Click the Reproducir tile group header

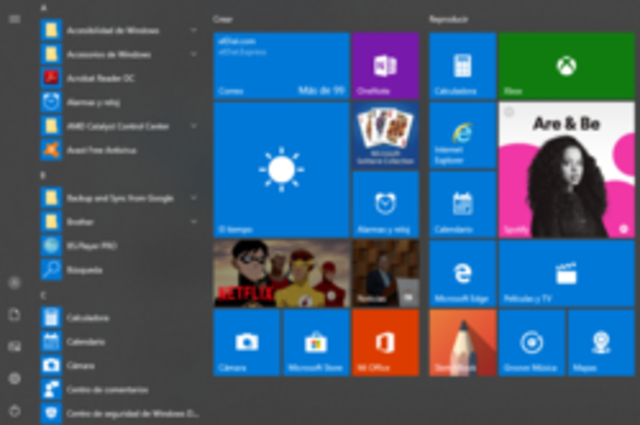click(x=449, y=19)
